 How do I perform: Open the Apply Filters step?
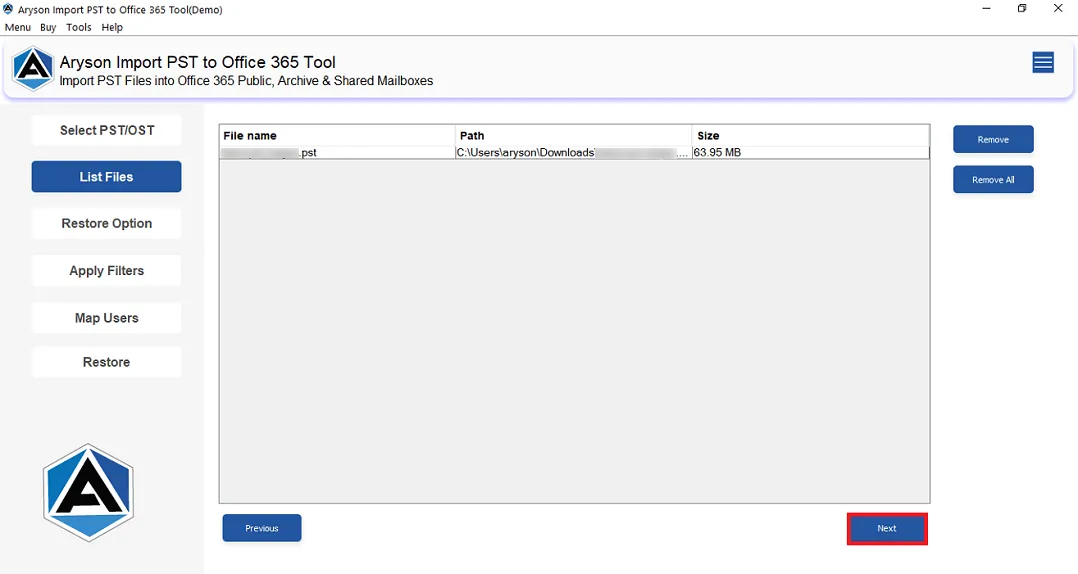click(x=107, y=271)
